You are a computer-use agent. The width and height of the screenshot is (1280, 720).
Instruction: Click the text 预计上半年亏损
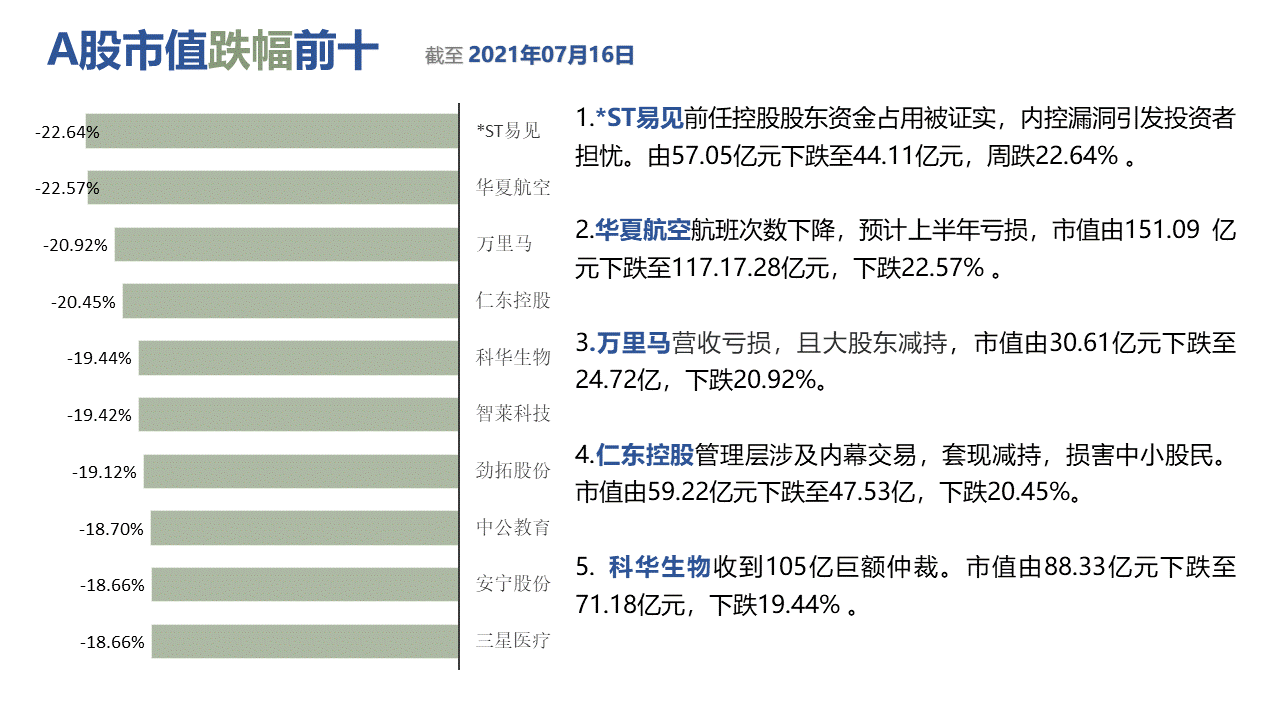pos(944,232)
